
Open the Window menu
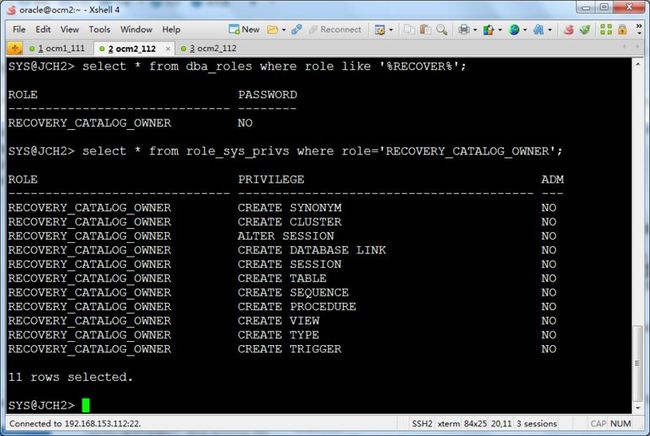coord(136,29)
